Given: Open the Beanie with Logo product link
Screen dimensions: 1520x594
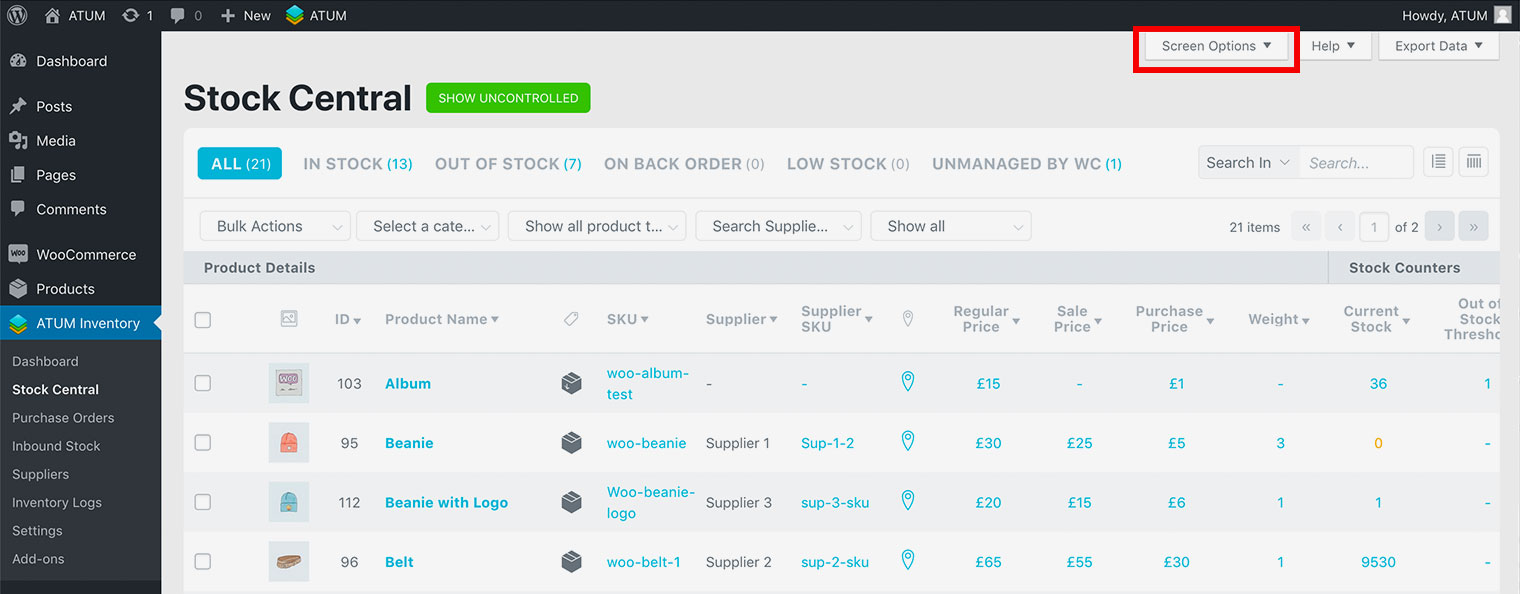Looking at the screenshot, I should click(446, 503).
